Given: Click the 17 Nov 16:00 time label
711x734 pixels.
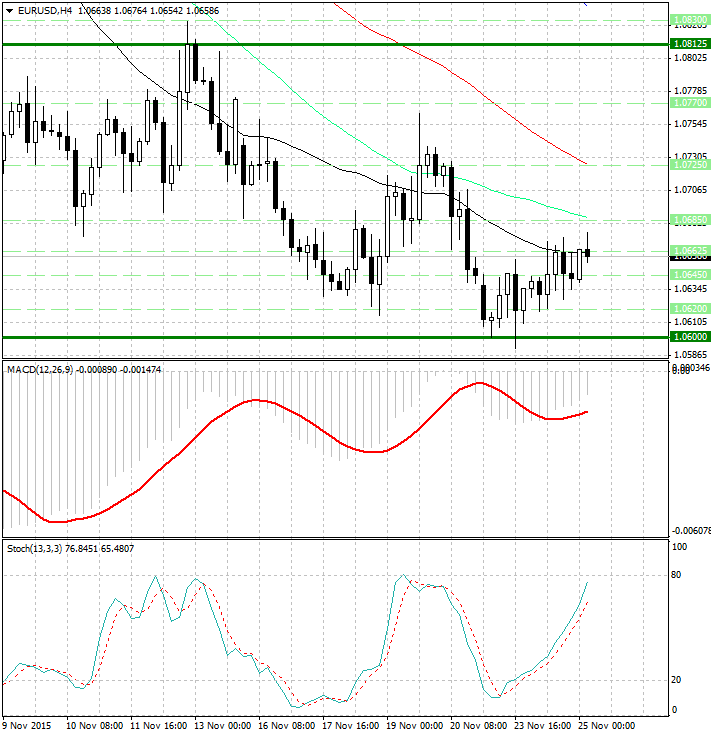Looking at the screenshot, I should [351, 726].
